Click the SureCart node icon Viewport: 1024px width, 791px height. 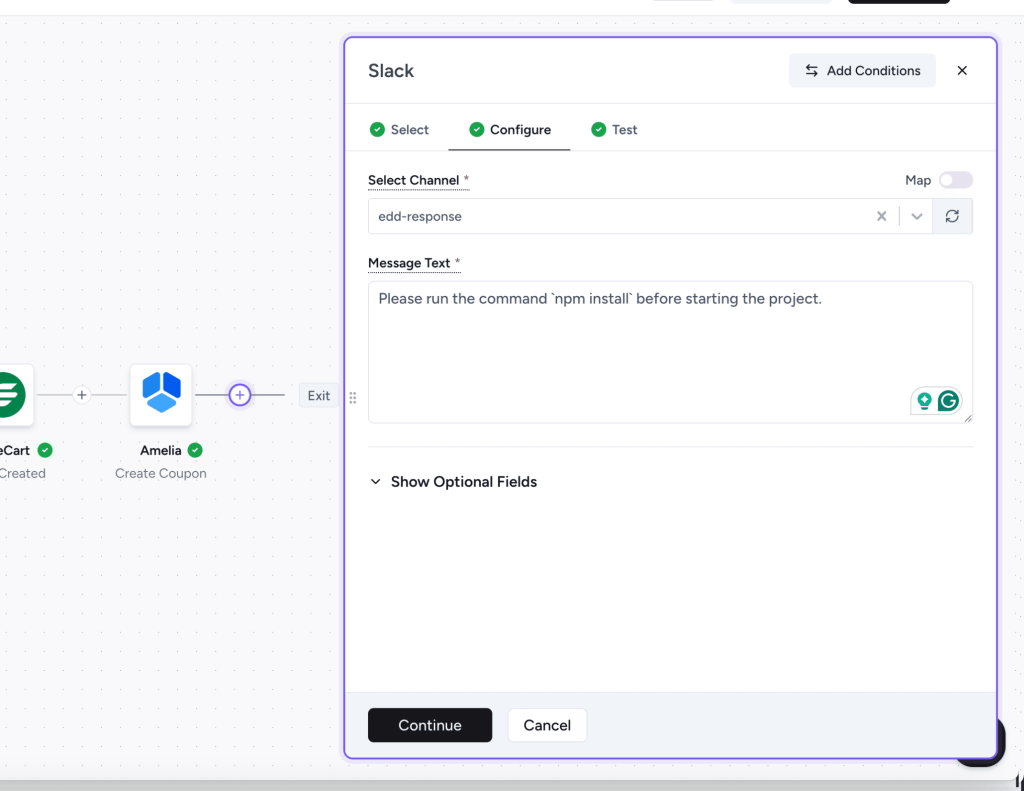(12, 394)
